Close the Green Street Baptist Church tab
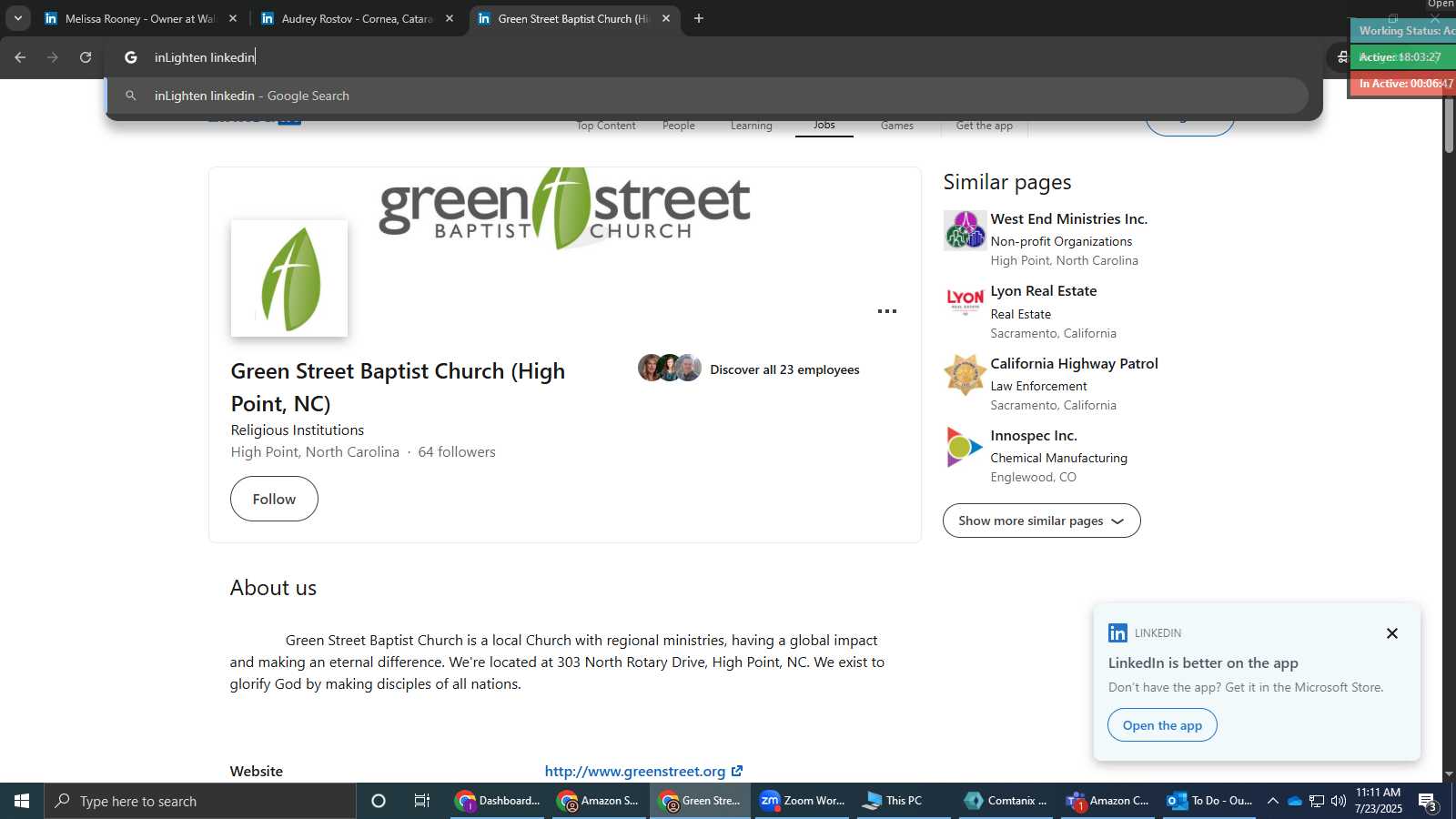Image resolution: width=1456 pixels, height=819 pixels. point(666,18)
